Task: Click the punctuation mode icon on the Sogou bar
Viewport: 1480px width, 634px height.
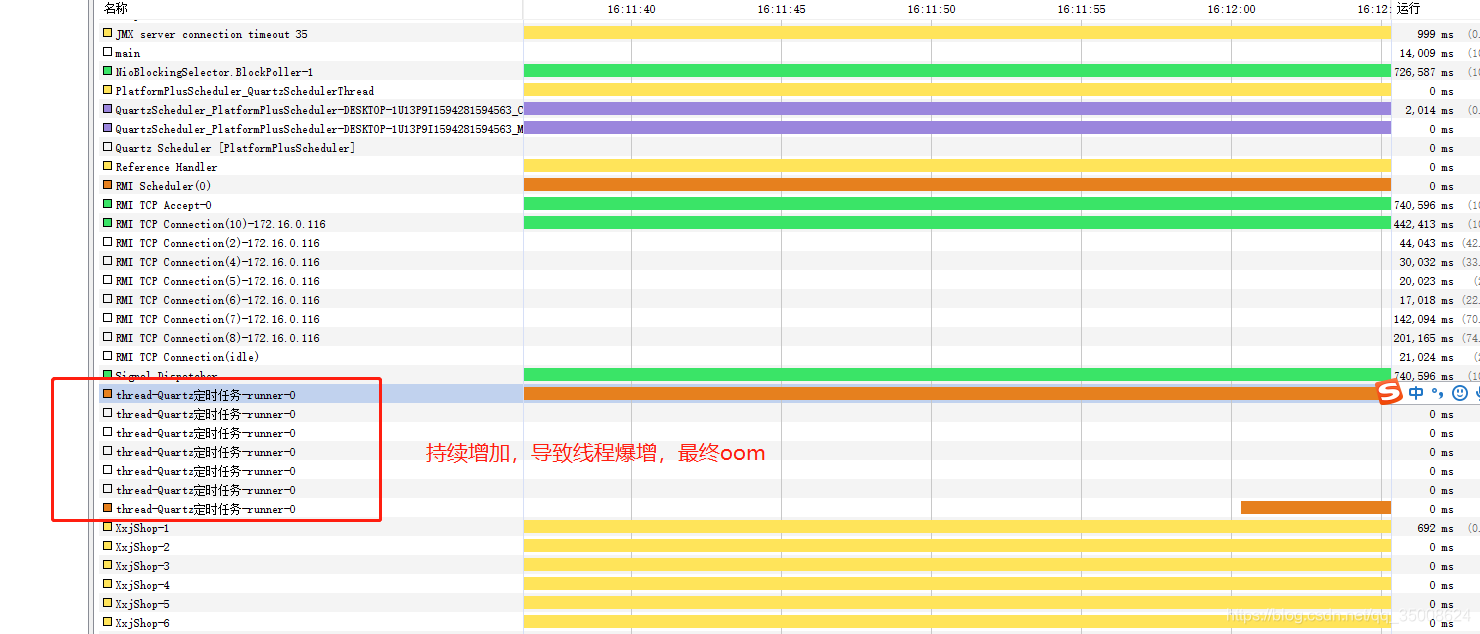Action: click(1438, 392)
